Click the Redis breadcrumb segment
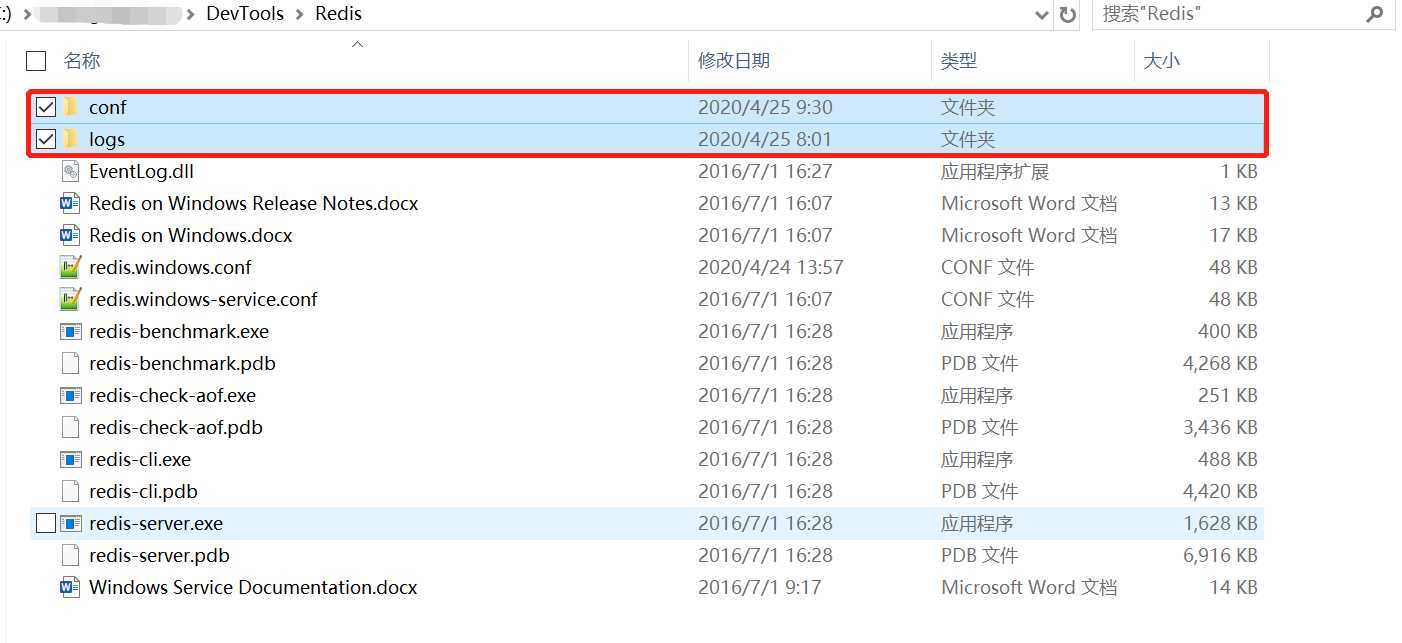Viewport: 1402px width, 643px height. point(338,14)
